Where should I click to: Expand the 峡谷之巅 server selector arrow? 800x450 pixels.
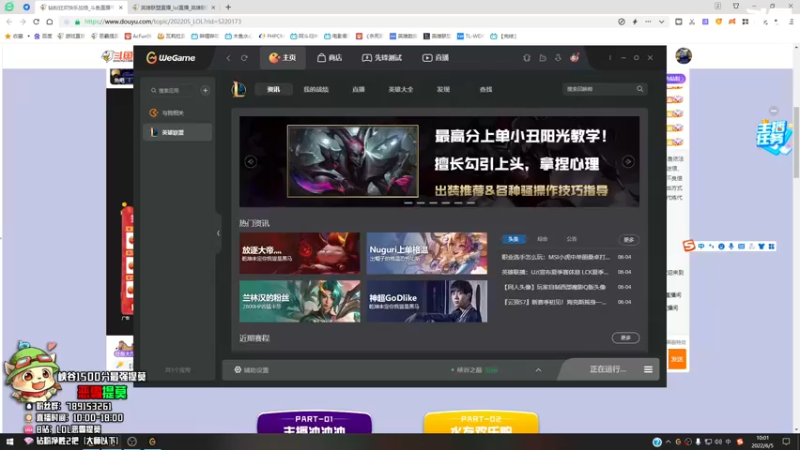point(538,370)
